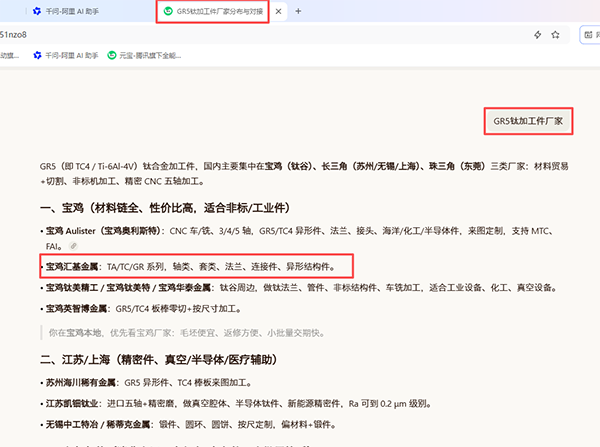
Task: Click the 宝鸡汇基金属 list entry
Action: pyautogui.click(x=190, y=267)
